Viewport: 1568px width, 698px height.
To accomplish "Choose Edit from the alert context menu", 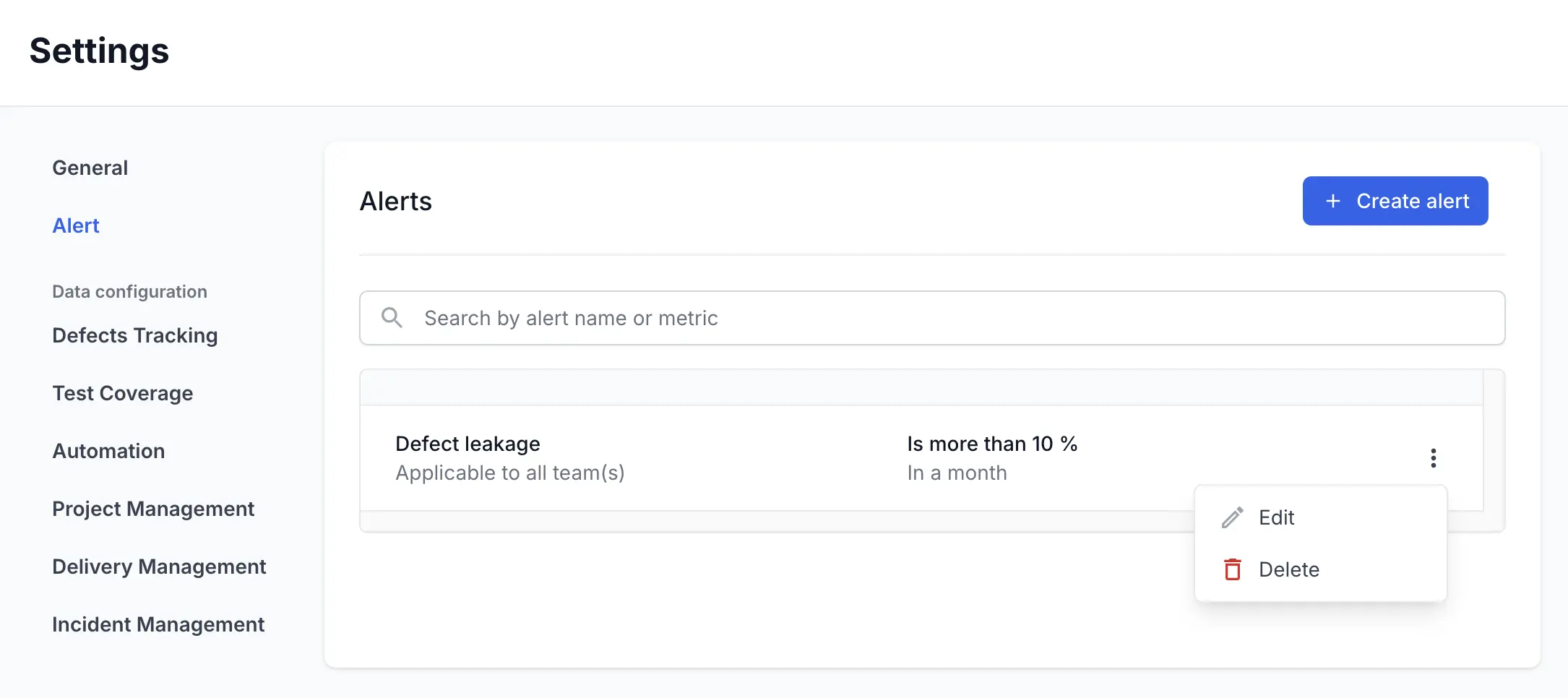I will coord(1276,517).
